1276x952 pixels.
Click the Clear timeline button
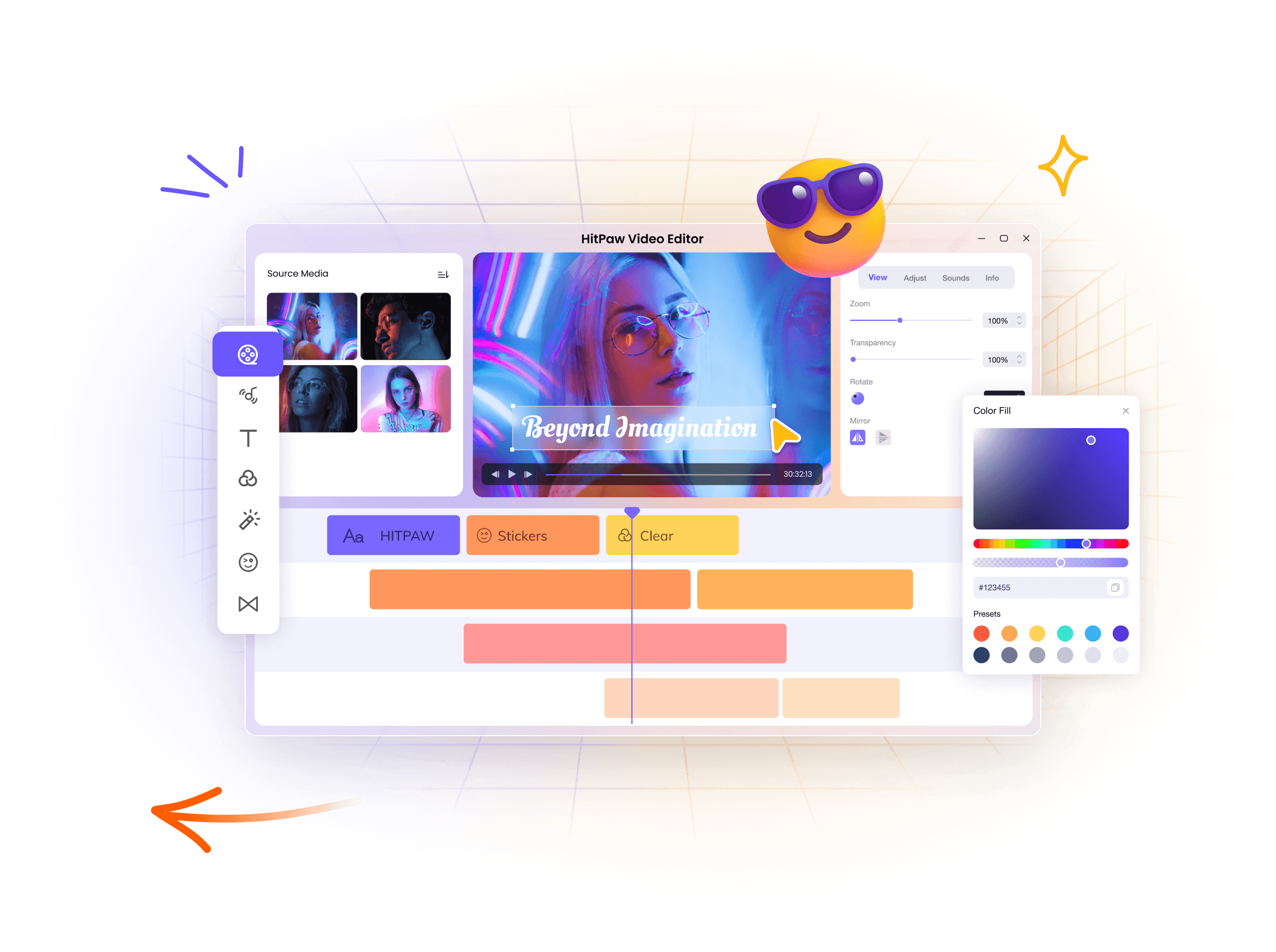(x=671, y=534)
